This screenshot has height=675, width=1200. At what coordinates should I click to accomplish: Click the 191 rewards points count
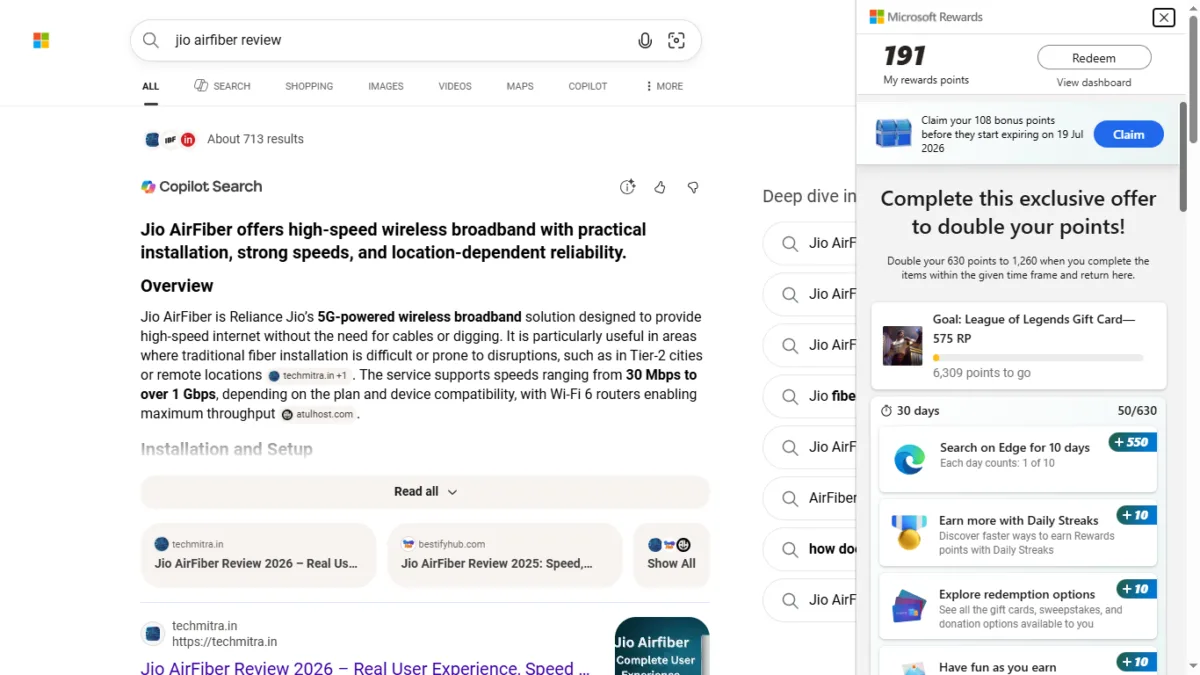pos(904,56)
